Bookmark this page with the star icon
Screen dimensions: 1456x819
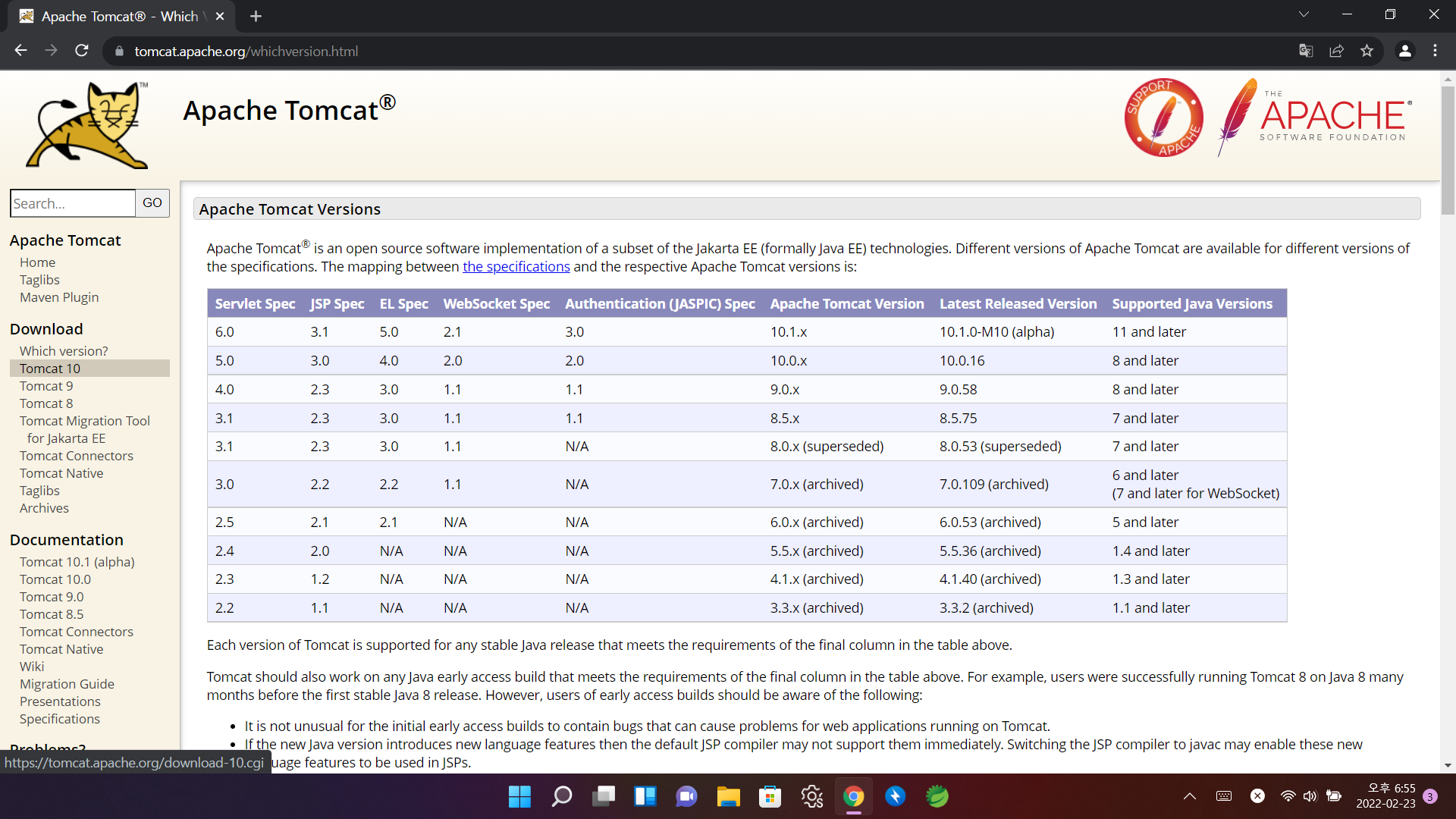click(x=1367, y=51)
